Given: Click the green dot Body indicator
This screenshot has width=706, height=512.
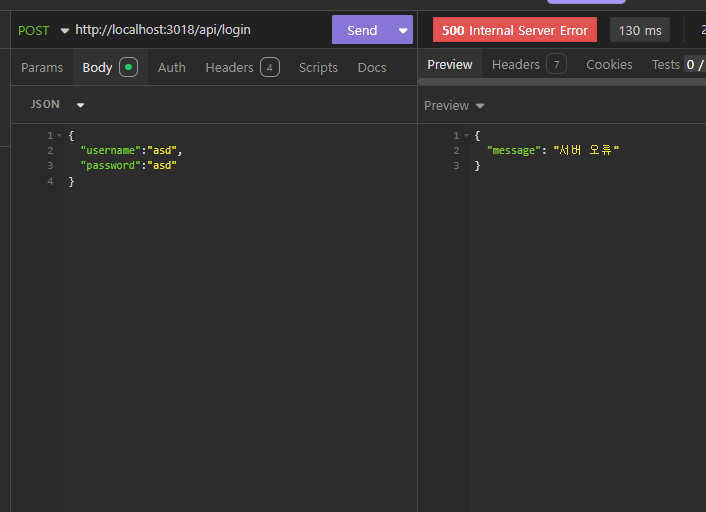Looking at the screenshot, I should pos(128,68).
